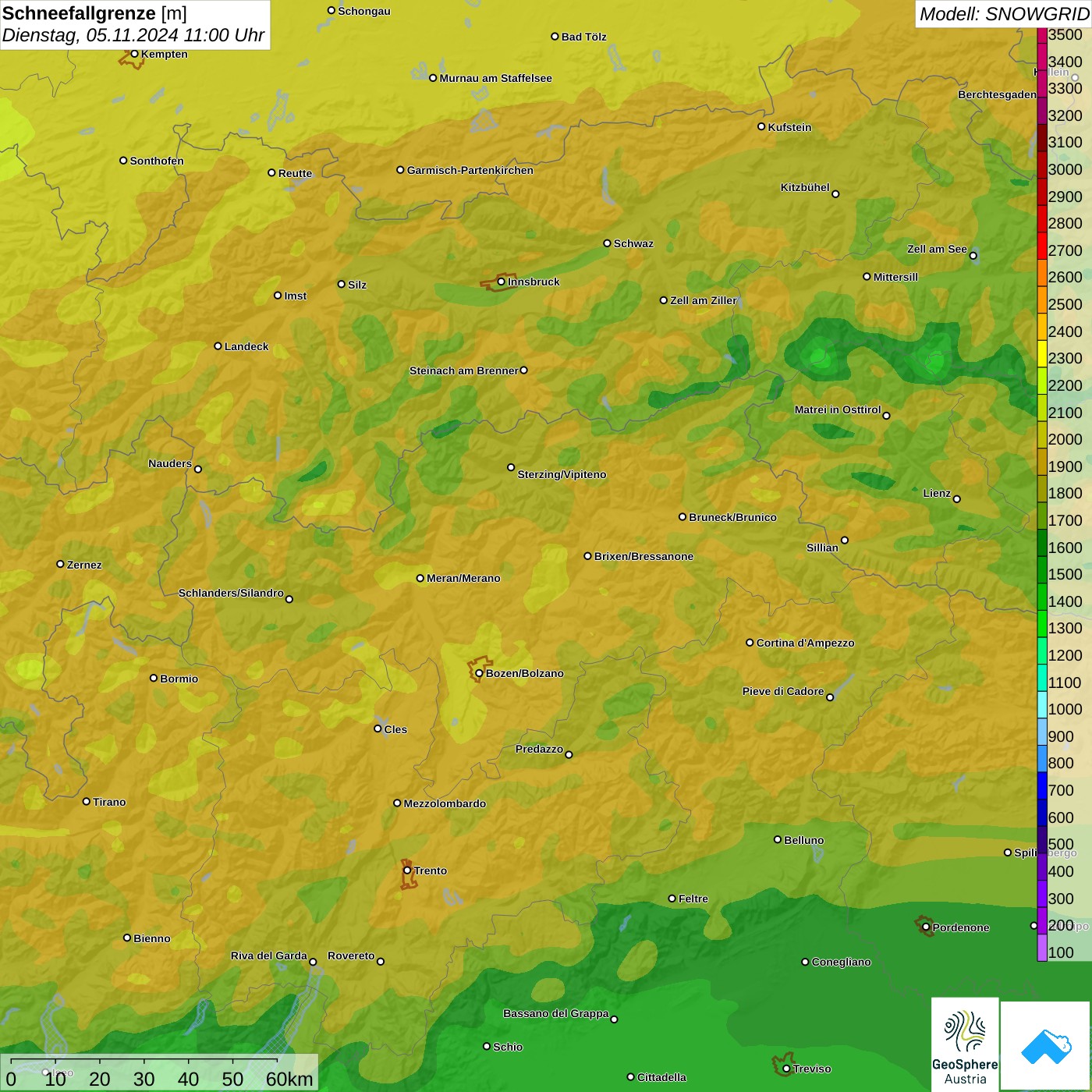
Task: Click the 'Schlanders/Silandro' label
Action: click(x=231, y=593)
